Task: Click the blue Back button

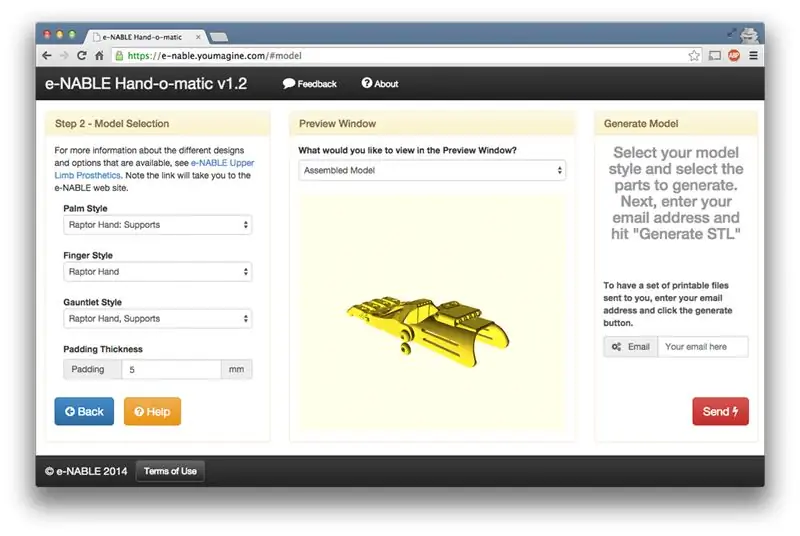Action: coord(84,412)
